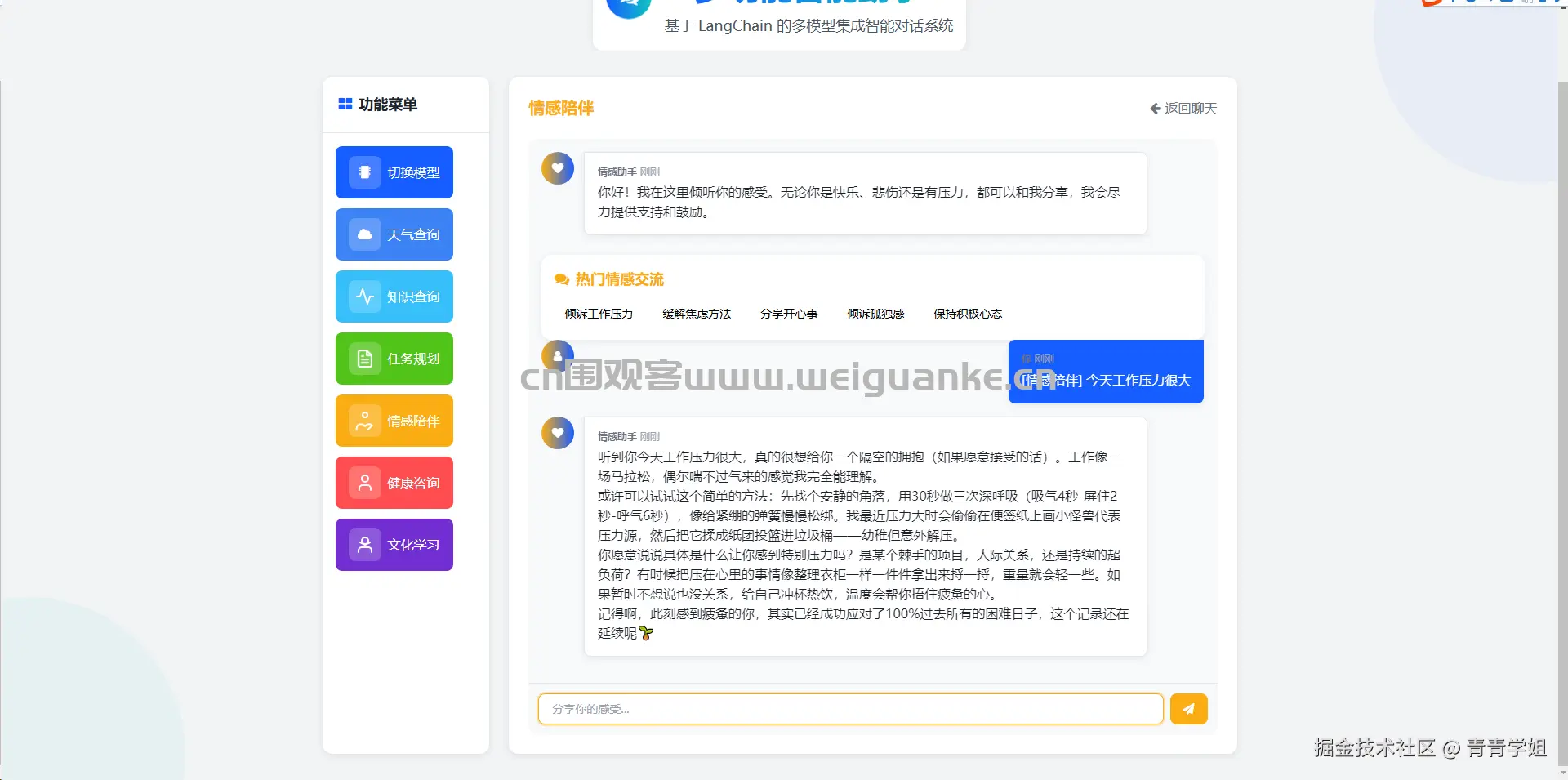Click the 健康咨询 user icon
1568x780 pixels.
click(x=365, y=483)
